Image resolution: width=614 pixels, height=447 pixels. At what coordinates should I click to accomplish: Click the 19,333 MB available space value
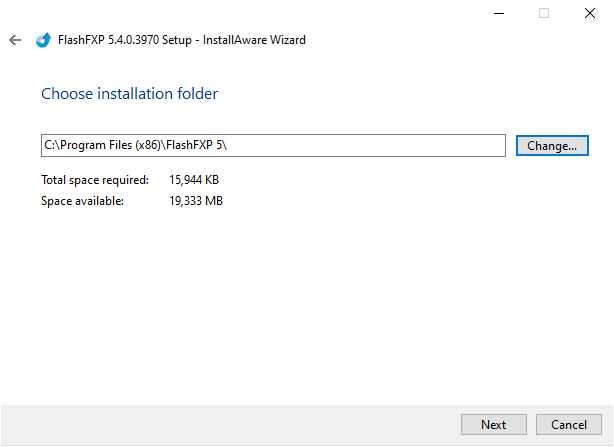coord(196,201)
